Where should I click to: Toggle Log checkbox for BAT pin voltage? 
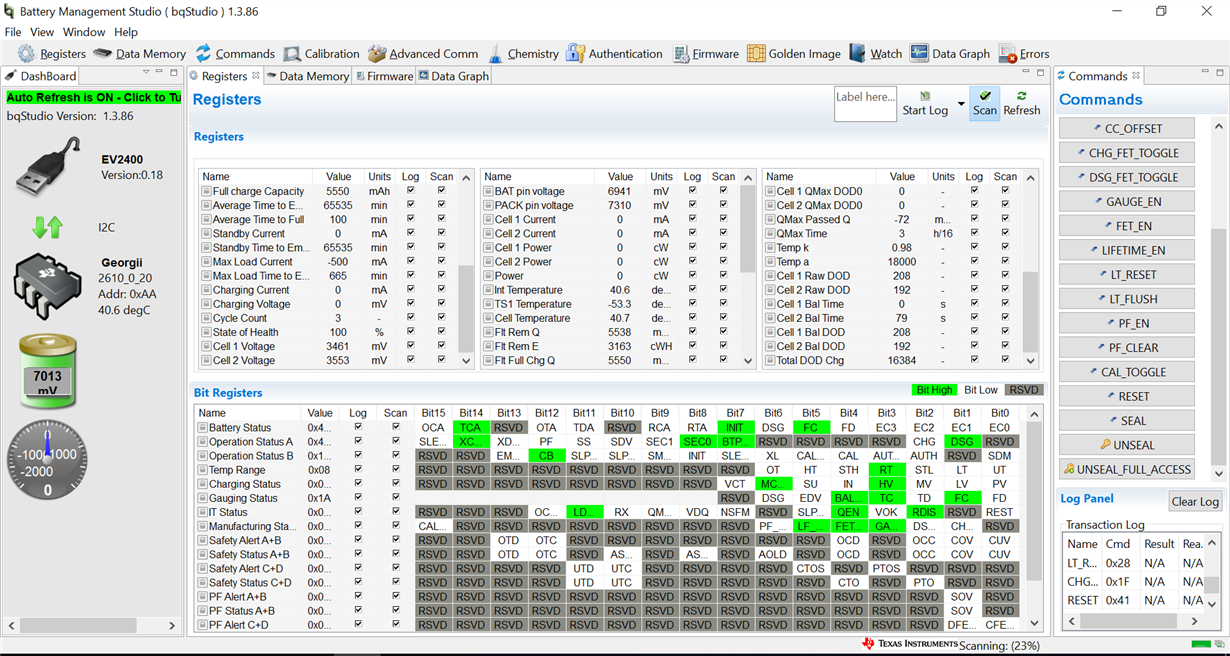(x=692, y=191)
